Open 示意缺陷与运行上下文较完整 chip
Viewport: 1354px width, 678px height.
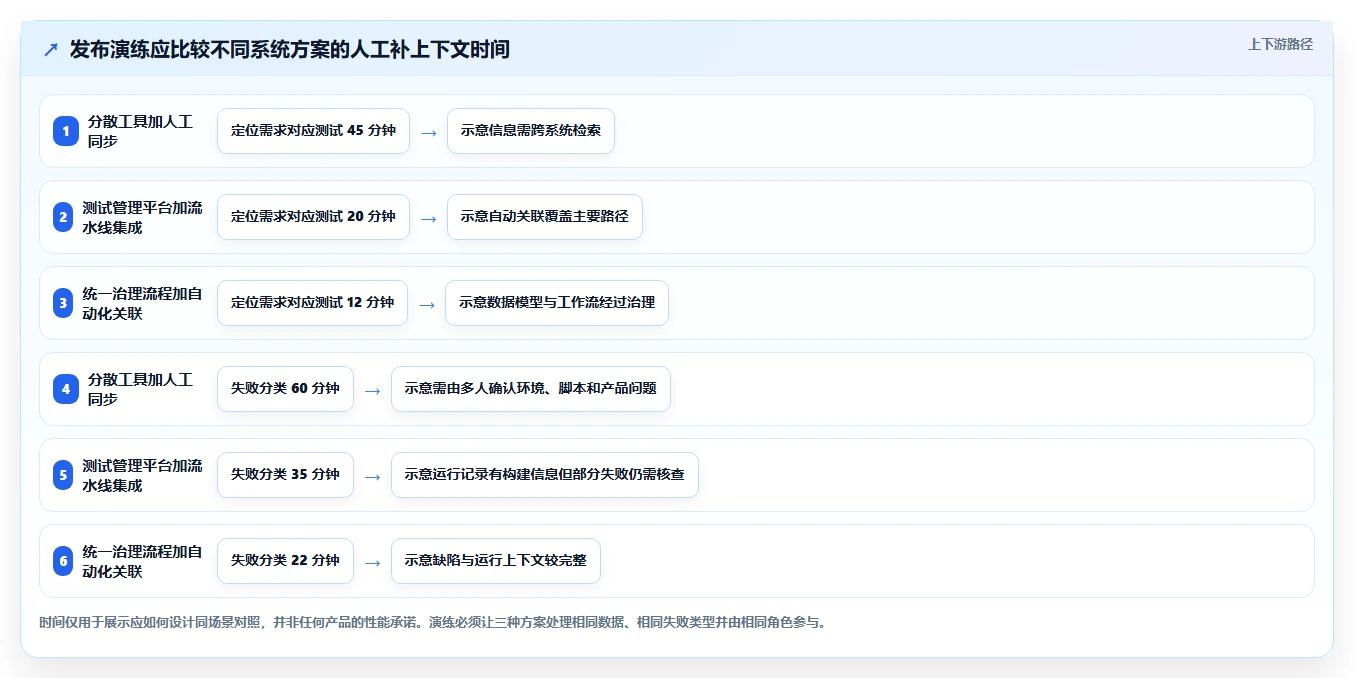(x=496, y=561)
